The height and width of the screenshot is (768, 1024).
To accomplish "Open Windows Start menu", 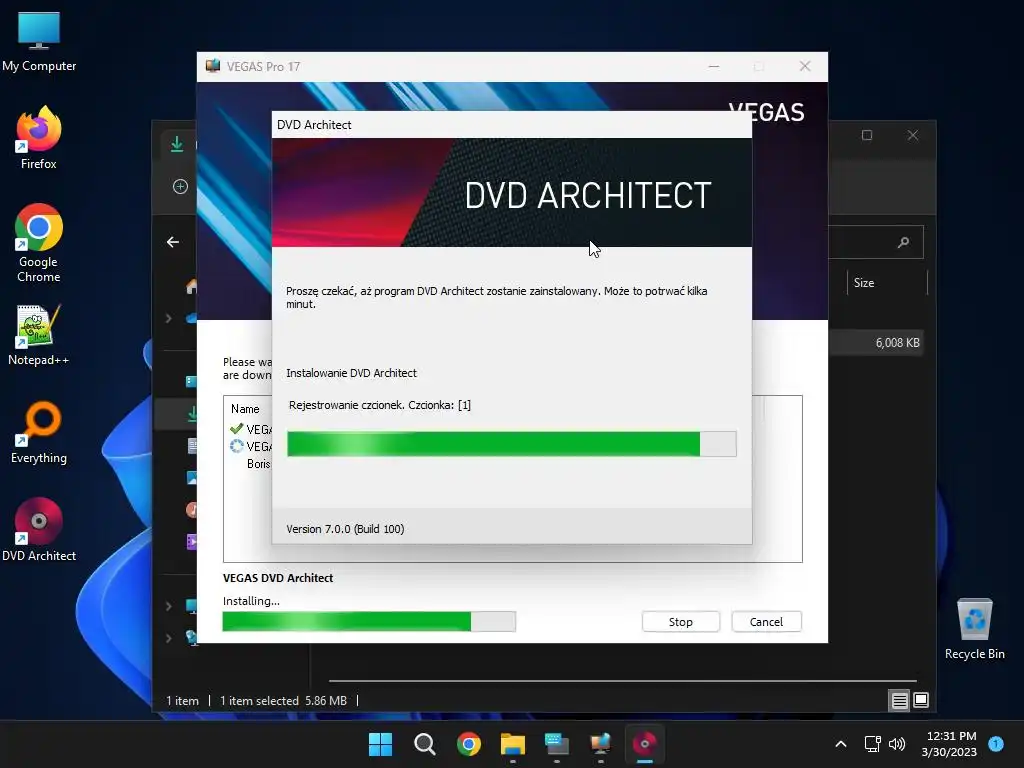I will pyautogui.click(x=380, y=744).
